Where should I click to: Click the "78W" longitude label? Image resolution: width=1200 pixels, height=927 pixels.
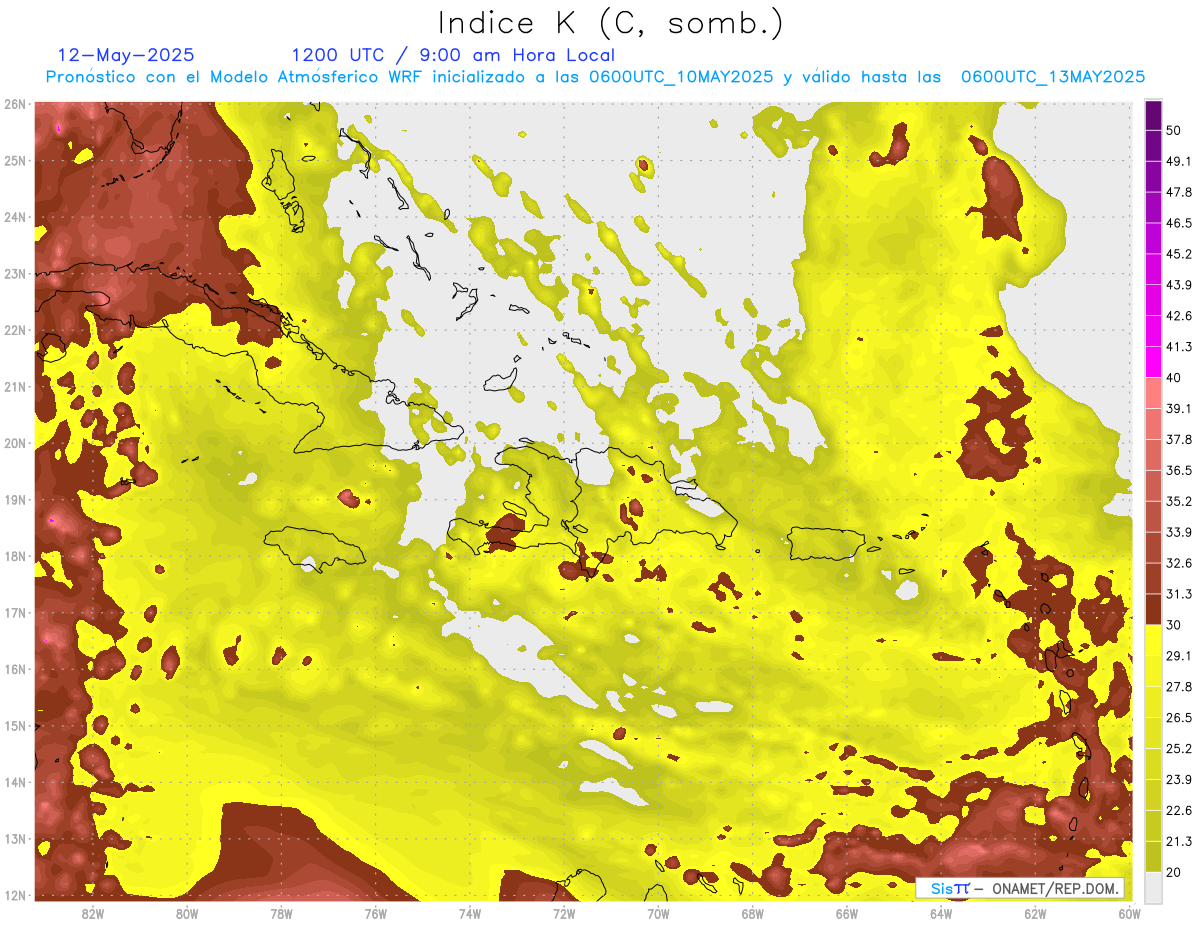point(281,913)
